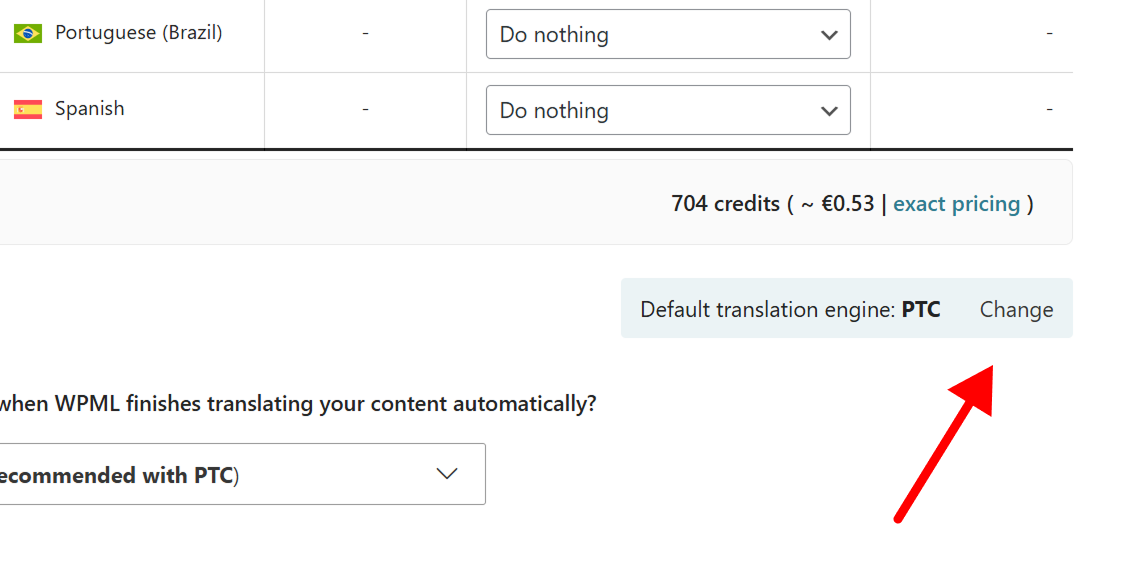Viewport: 1127px width, 584px height.
Task: Open the Spanish 'Do nothing' dropdown
Action: pyautogui.click(x=667, y=111)
